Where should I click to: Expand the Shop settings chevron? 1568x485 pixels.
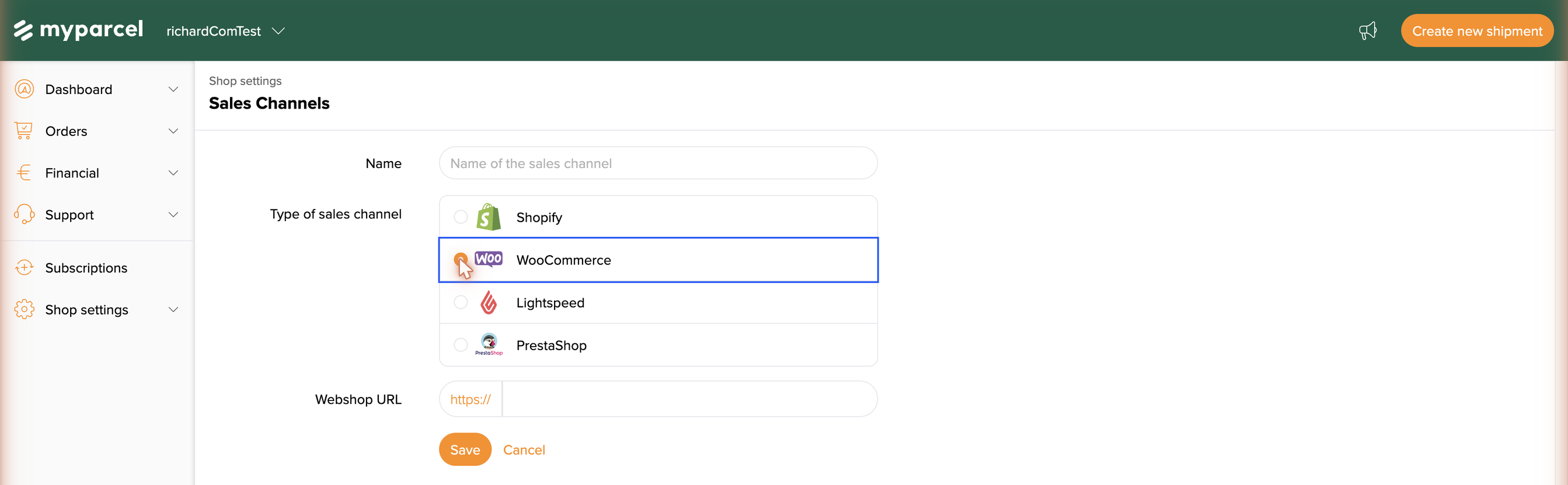[x=173, y=309]
